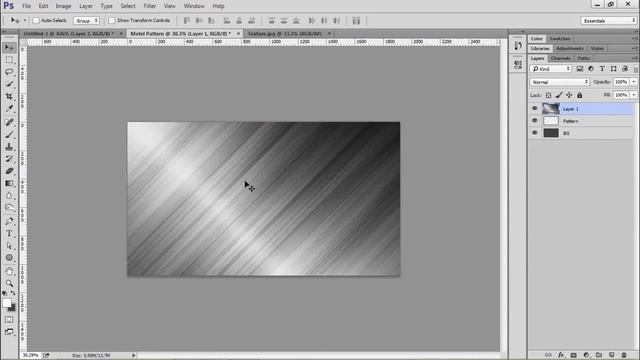
Task: Select the Pen tool
Action: coord(9,221)
